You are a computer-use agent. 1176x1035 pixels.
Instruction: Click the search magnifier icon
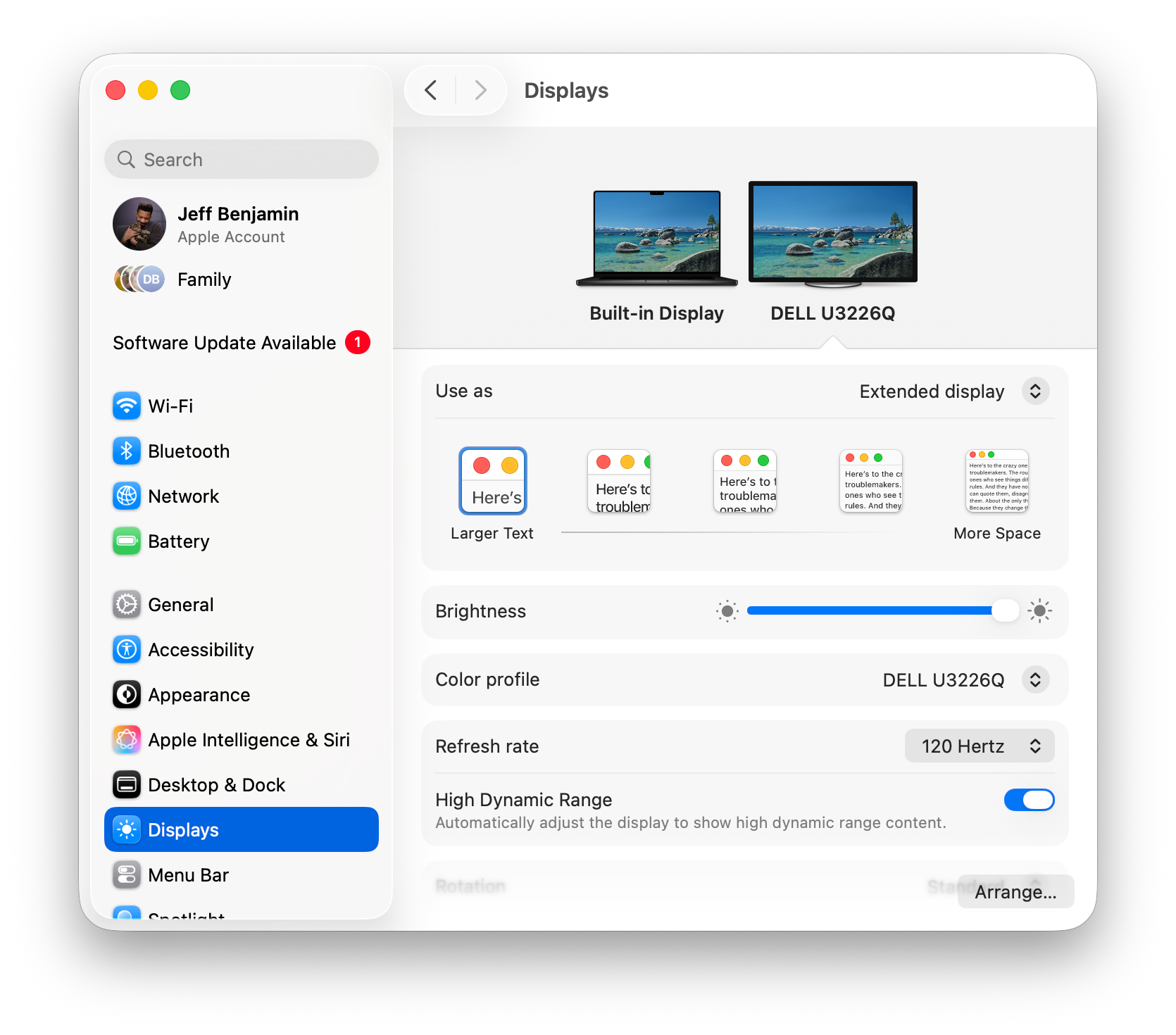126,160
